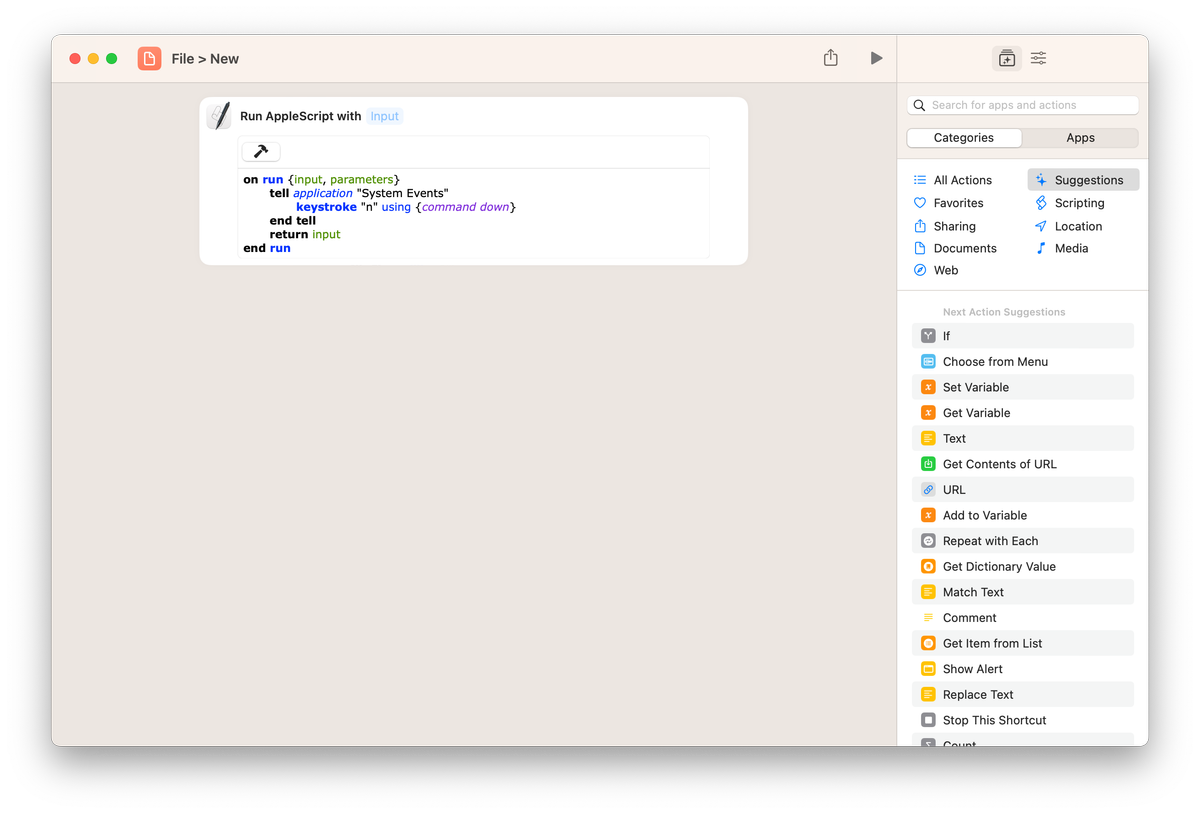
Task: Click the Stop This Shortcut icon
Action: tap(928, 720)
